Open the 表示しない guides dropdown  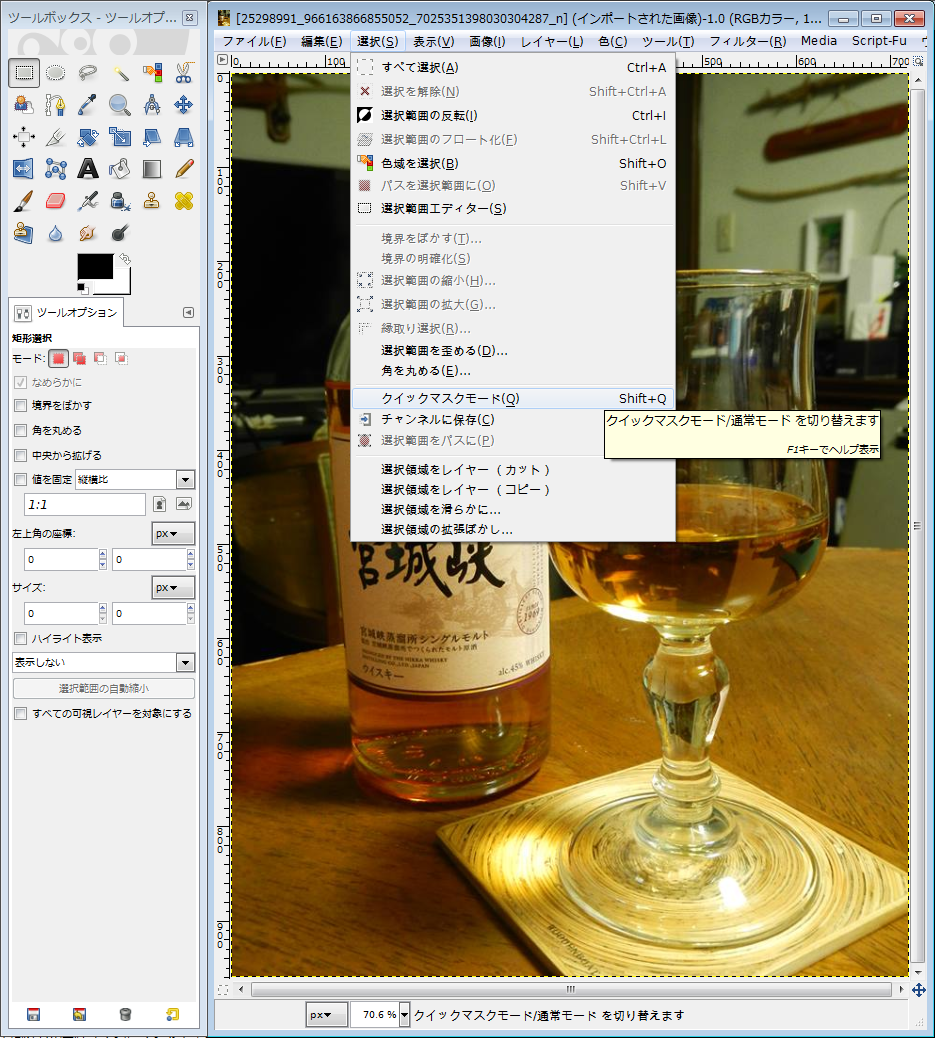click(185, 662)
